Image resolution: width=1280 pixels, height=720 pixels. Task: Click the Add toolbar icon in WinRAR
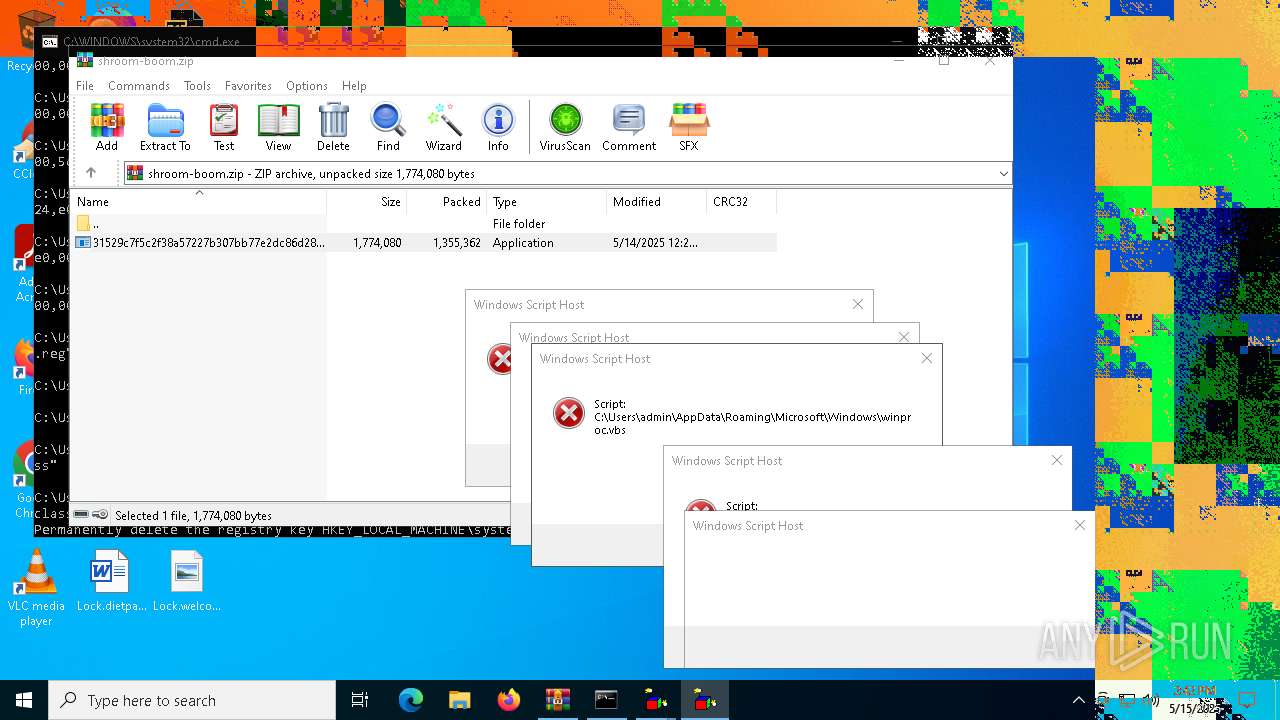pyautogui.click(x=107, y=127)
